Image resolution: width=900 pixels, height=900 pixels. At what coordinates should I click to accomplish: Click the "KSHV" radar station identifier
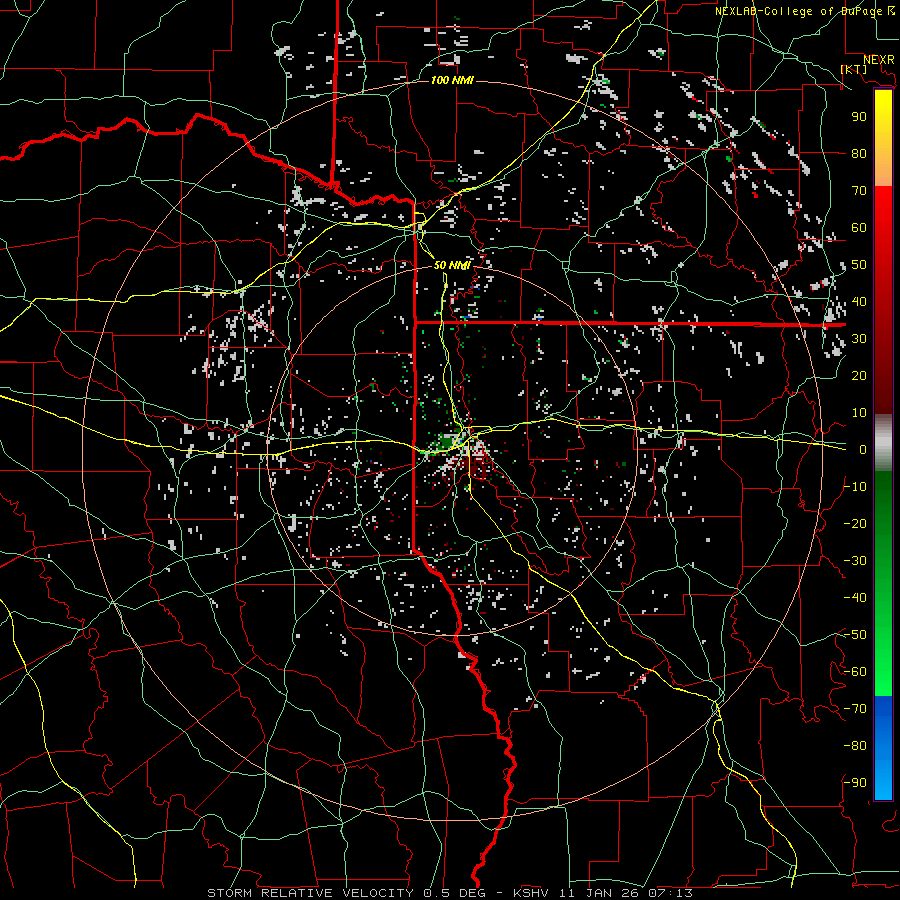click(x=531, y=893)
